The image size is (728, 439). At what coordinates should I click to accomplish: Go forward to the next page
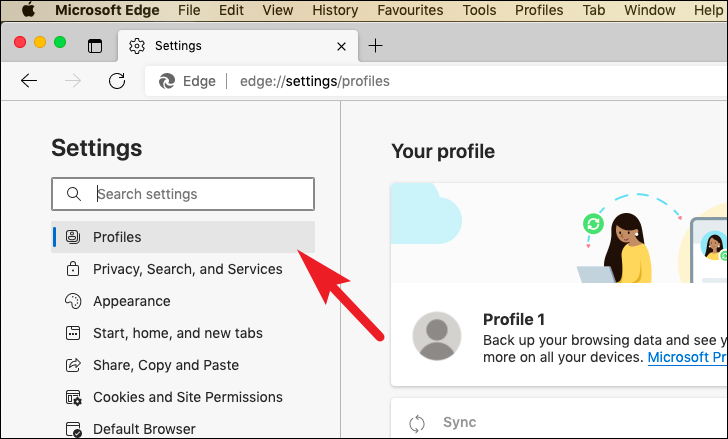72,81
